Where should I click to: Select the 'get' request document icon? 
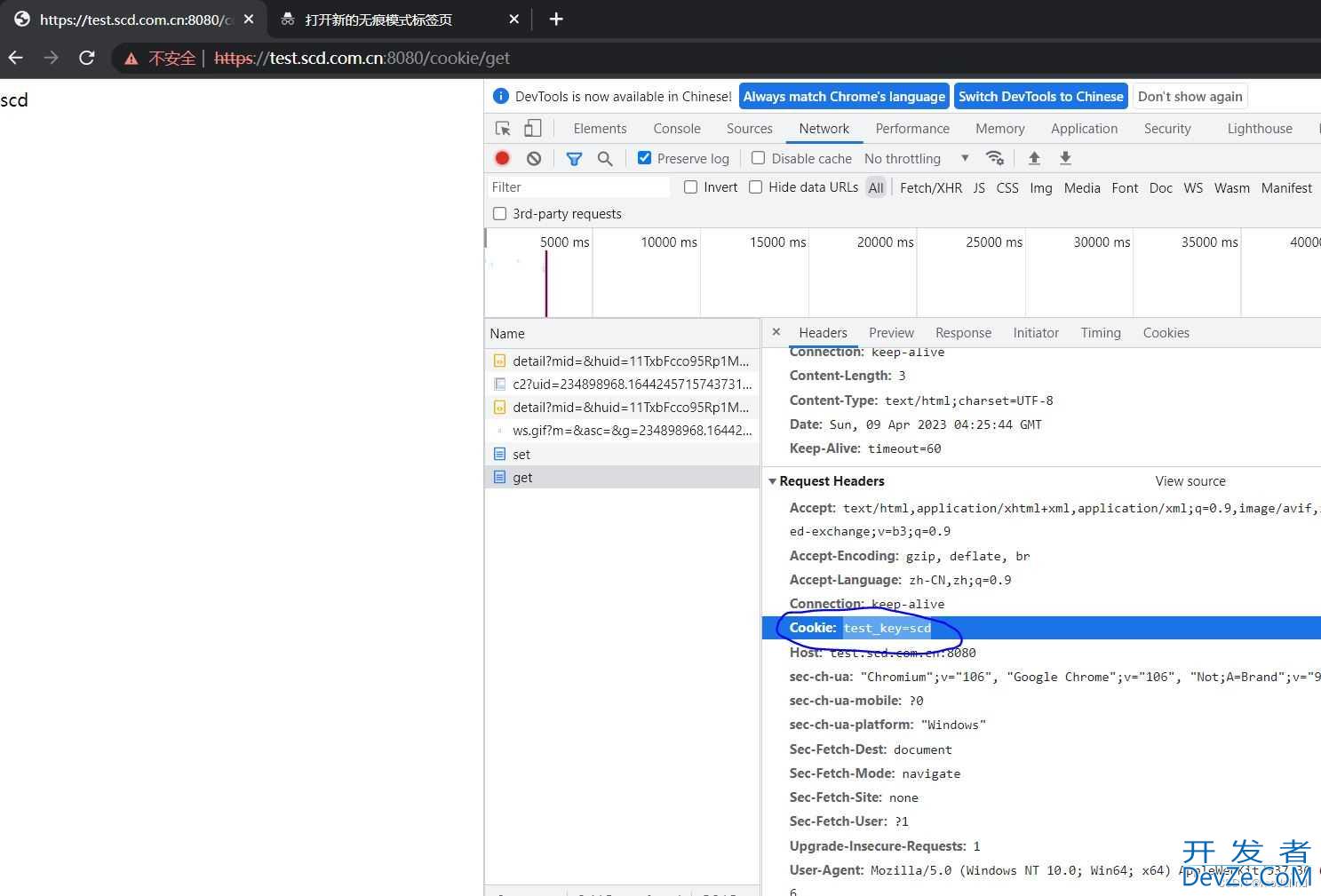499,477
